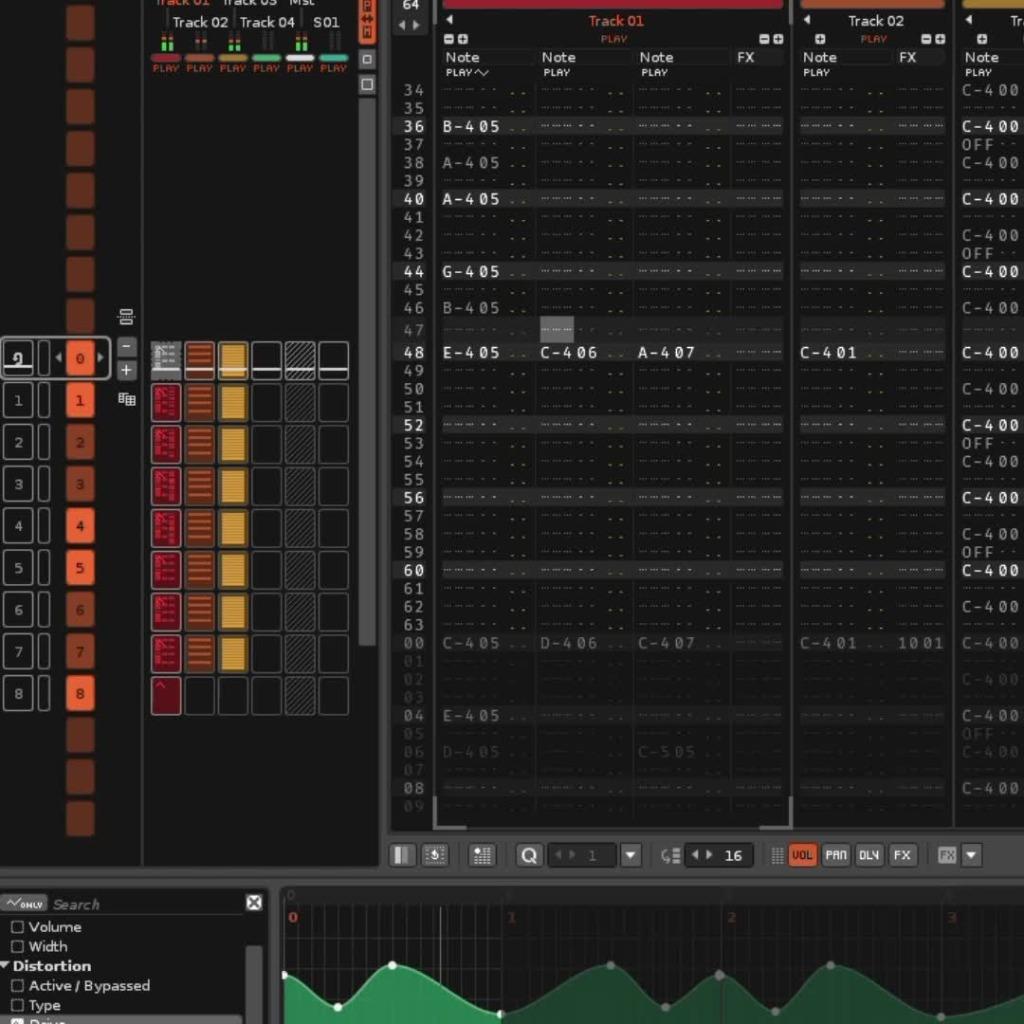Toggle pattern follow button in pattern toolbar

pos(402,855)
